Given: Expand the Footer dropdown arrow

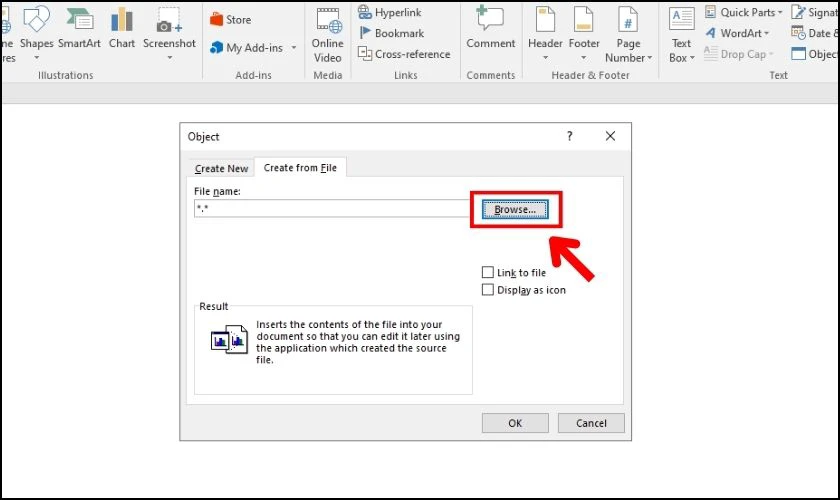Looking at the screenshot, I should point(583,58).
